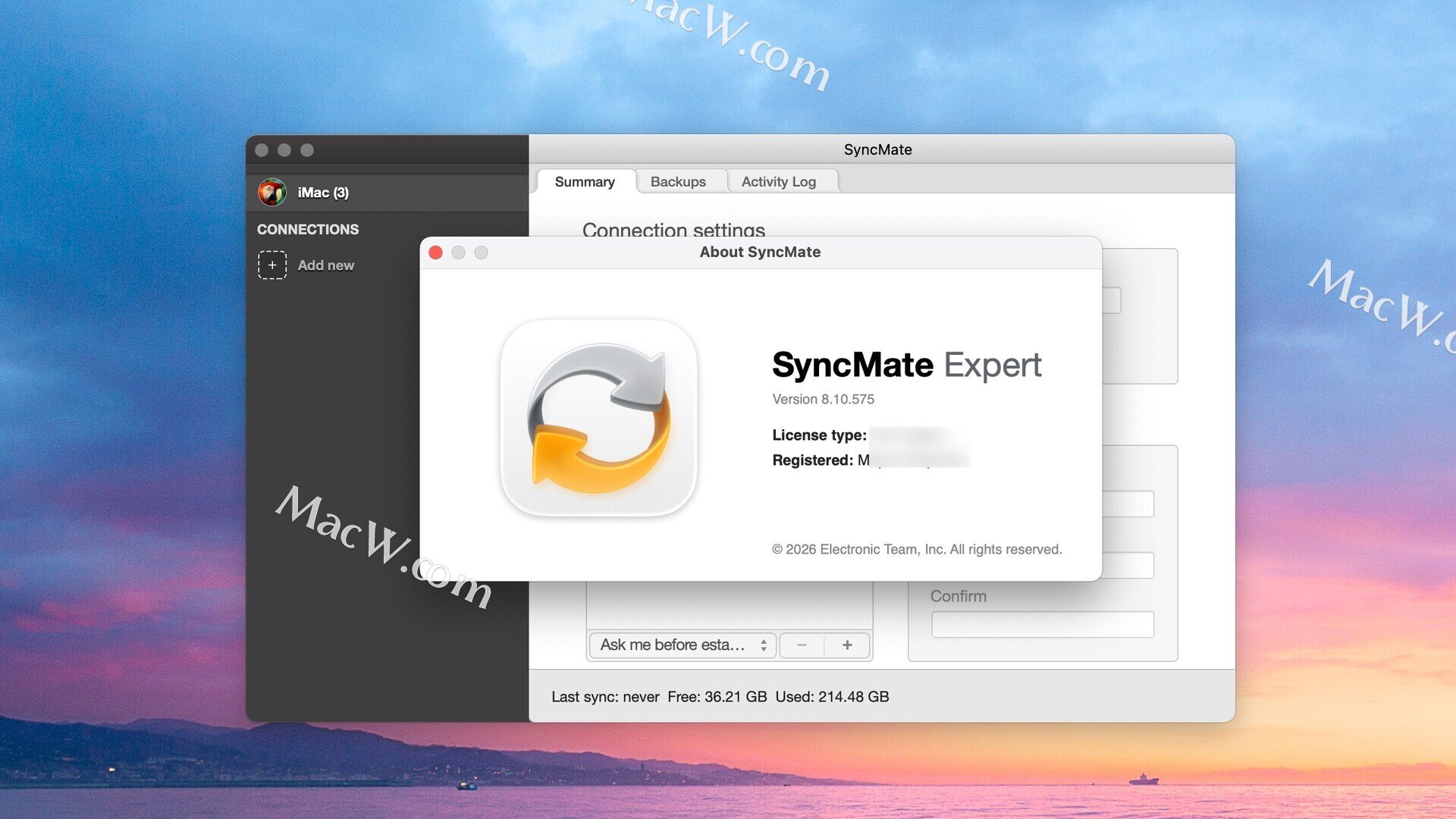This screenshot has height=819, width=1456.
Task: Click the iMac (3) parrot avatar icon
Action: [x=271, y=193]
